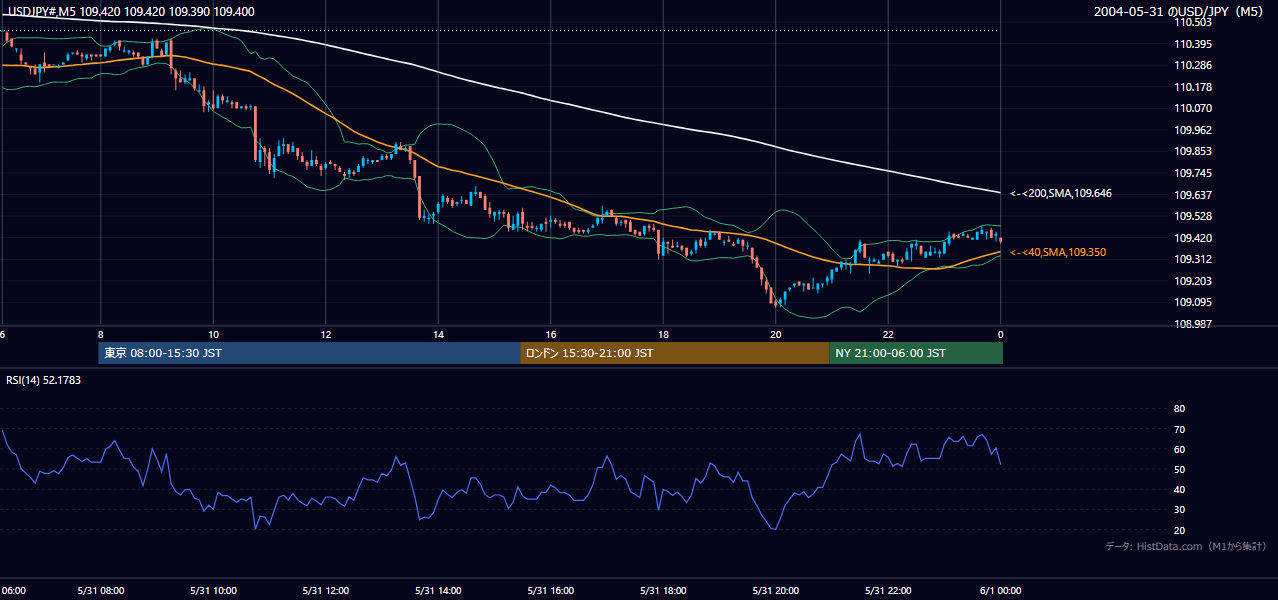Select the 5/31 10:00 bottom date label
The height and width of the screenshot is (600, 1278).
coord(213,591)
